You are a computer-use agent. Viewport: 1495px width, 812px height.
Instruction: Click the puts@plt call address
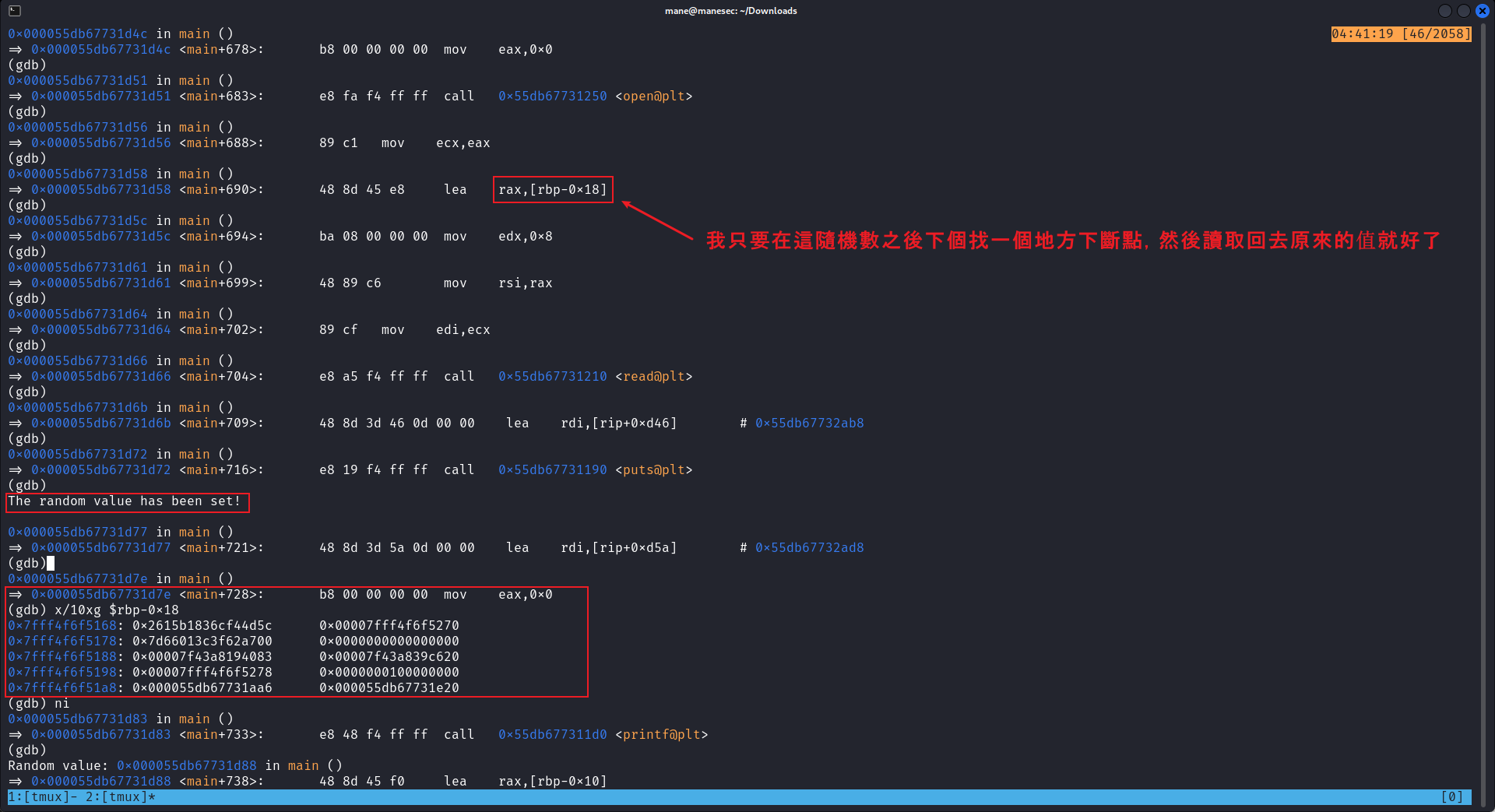[x=553, y=469]
